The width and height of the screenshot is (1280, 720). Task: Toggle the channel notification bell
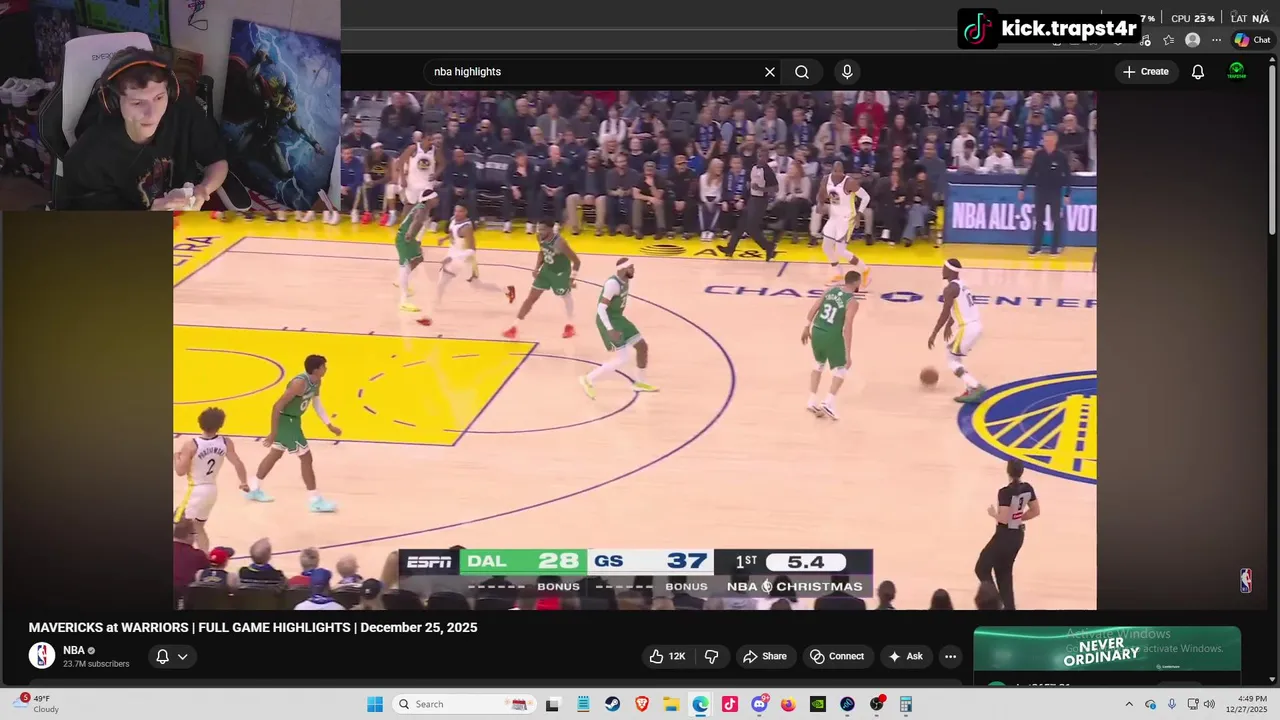(162, 657)
